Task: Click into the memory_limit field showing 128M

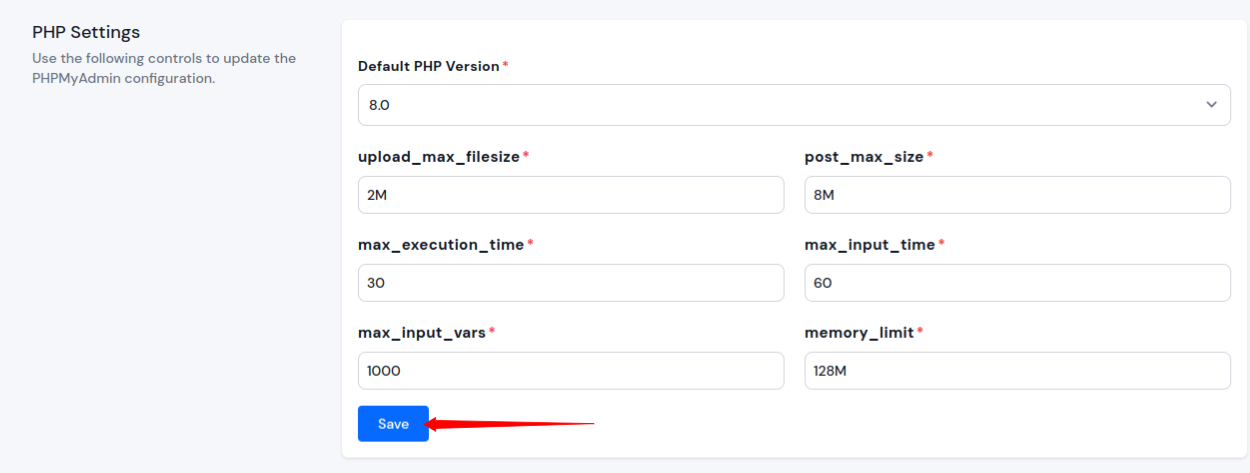Action: click(x=1017, y=370)
